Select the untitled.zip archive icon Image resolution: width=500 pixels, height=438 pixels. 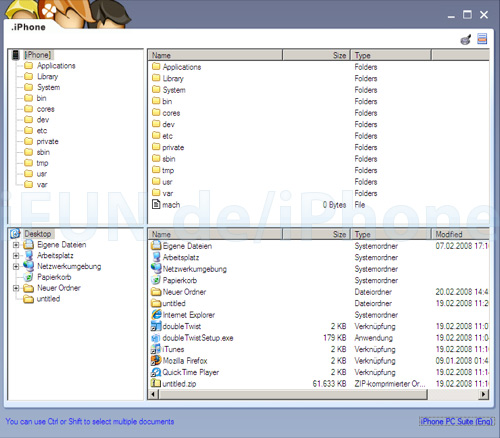156,383
